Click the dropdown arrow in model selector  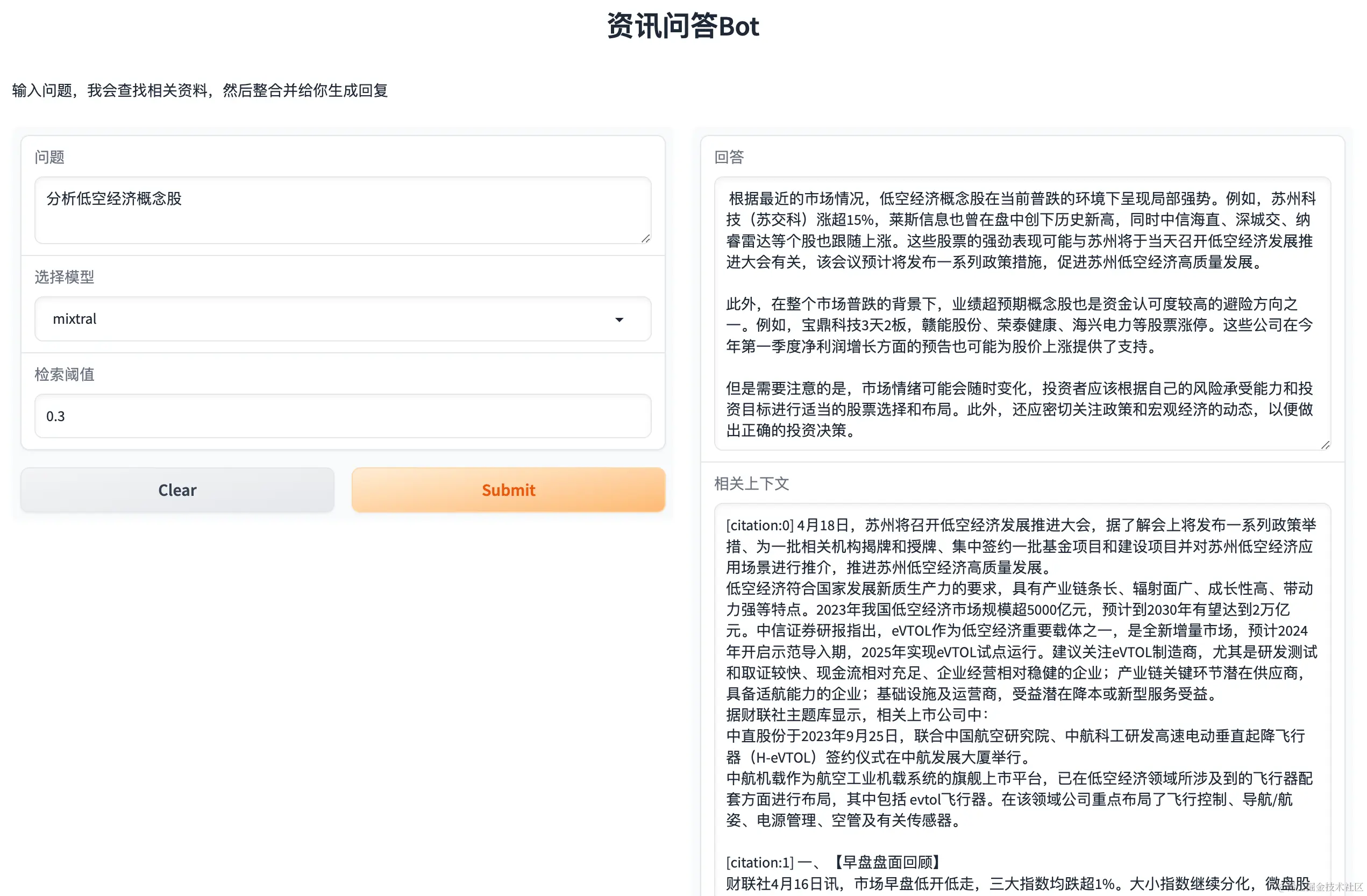[618, 319]
